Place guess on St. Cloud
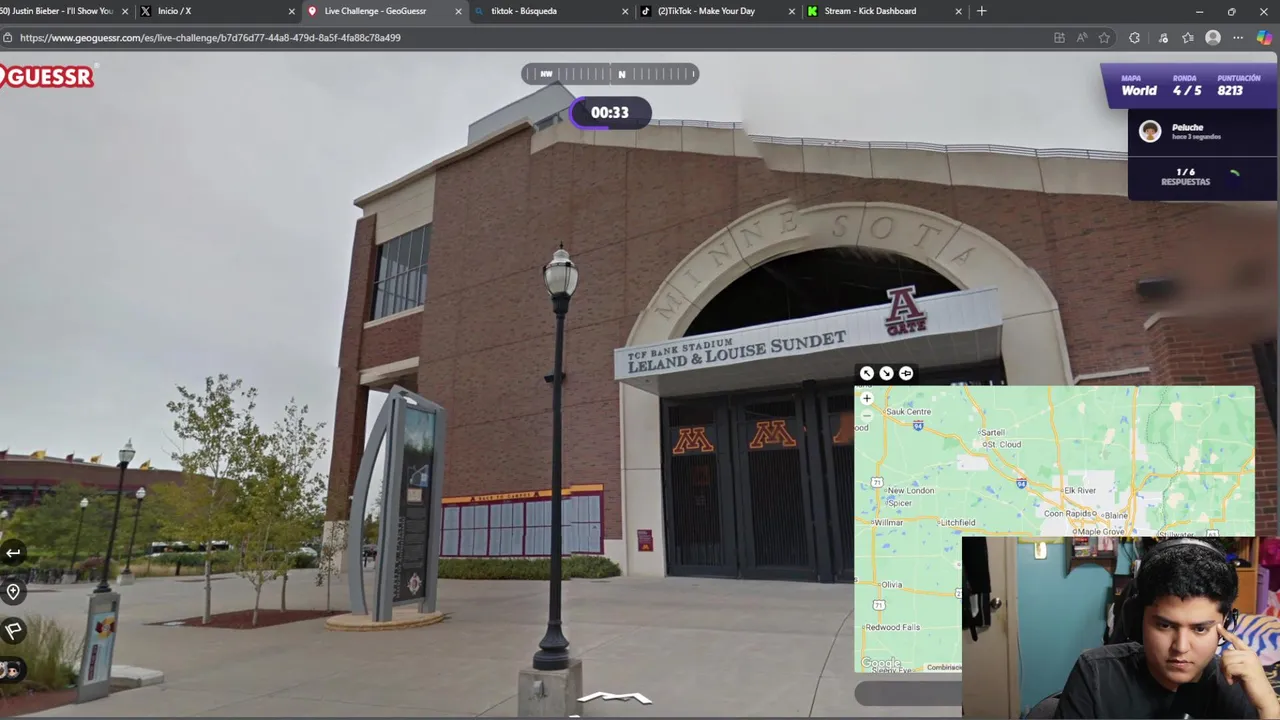This screenshot has height=720, width=1280. coord(1002,444)
